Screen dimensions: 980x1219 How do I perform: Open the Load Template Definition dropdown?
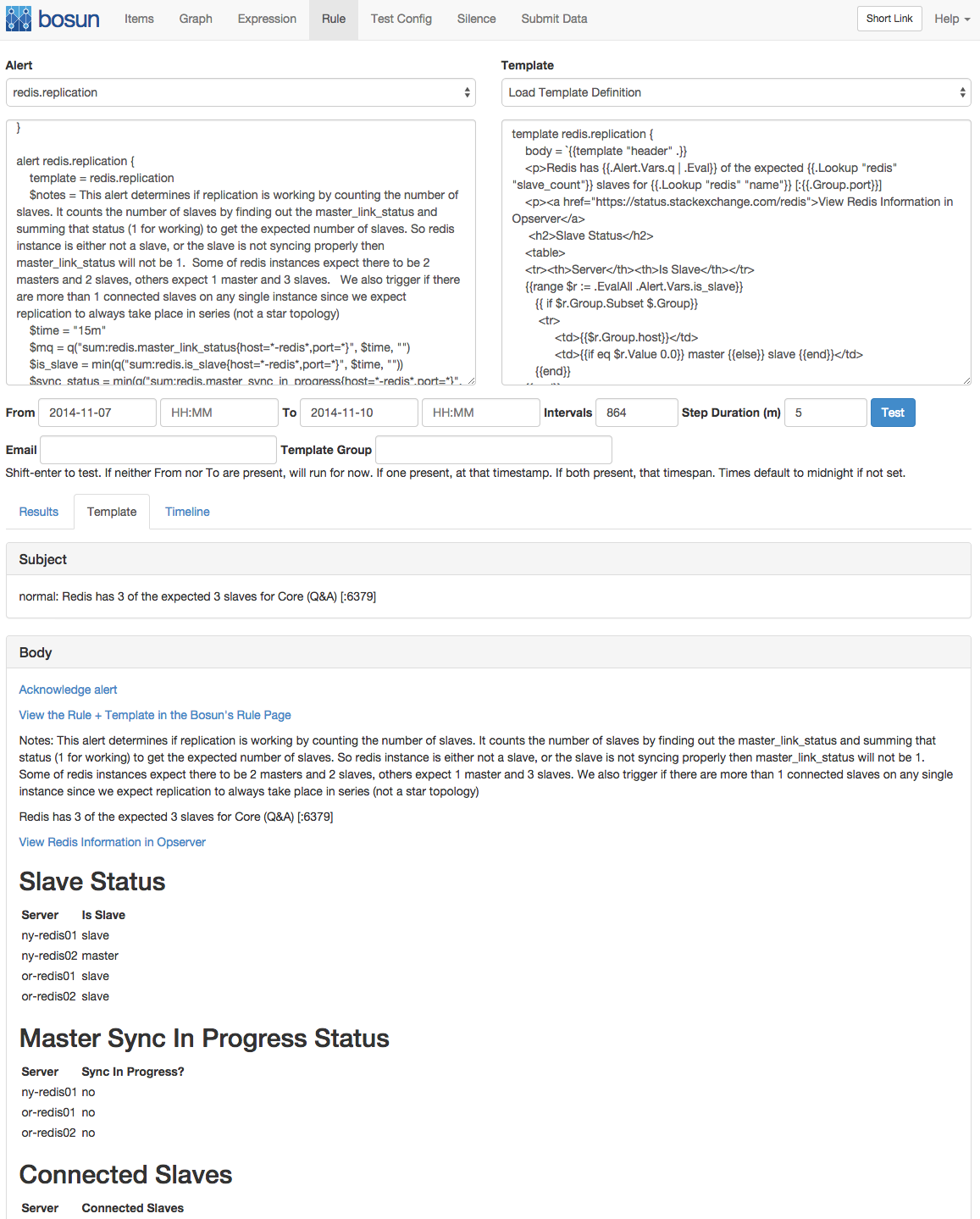click(735, 92)
